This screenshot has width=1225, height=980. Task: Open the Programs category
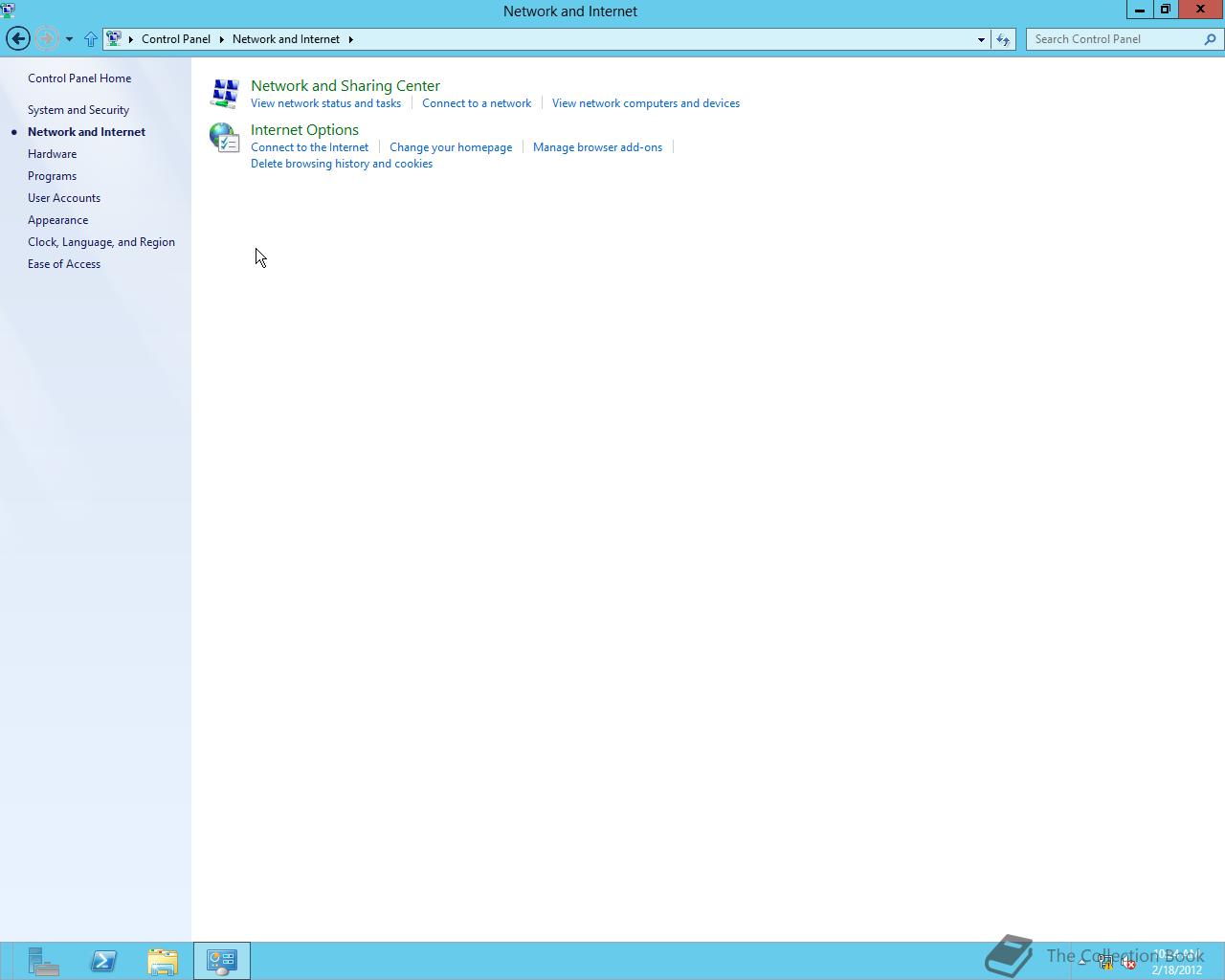tap(52, 176)
